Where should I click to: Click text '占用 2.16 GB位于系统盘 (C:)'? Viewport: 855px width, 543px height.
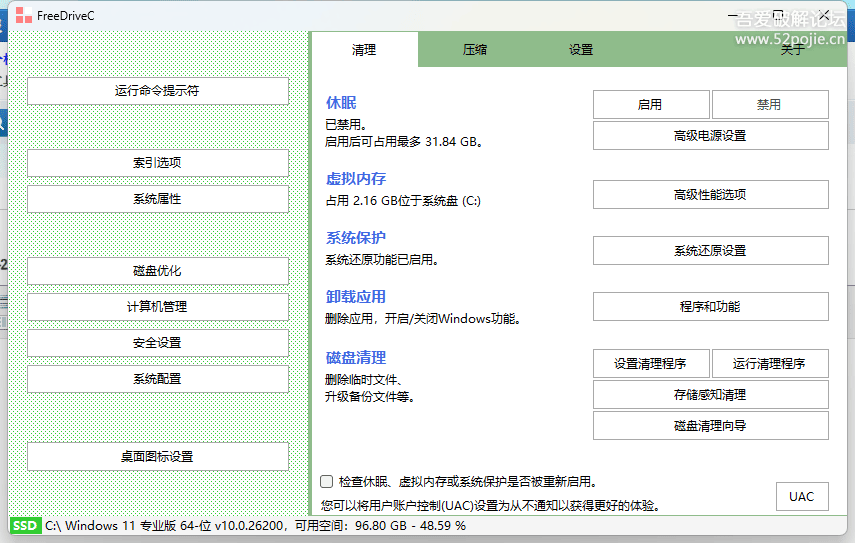pyautogui.click(x=403, y=201)
